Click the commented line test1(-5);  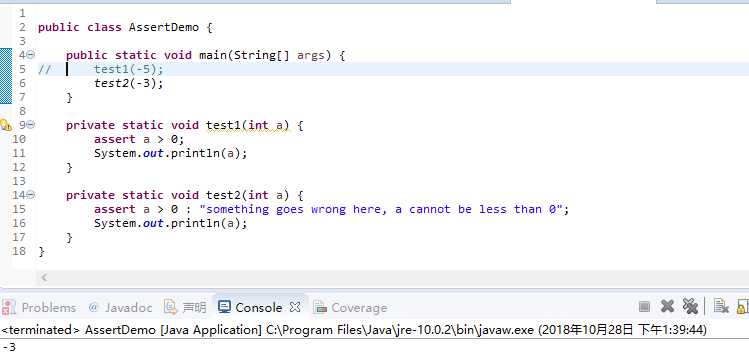[x=128, y=69]
